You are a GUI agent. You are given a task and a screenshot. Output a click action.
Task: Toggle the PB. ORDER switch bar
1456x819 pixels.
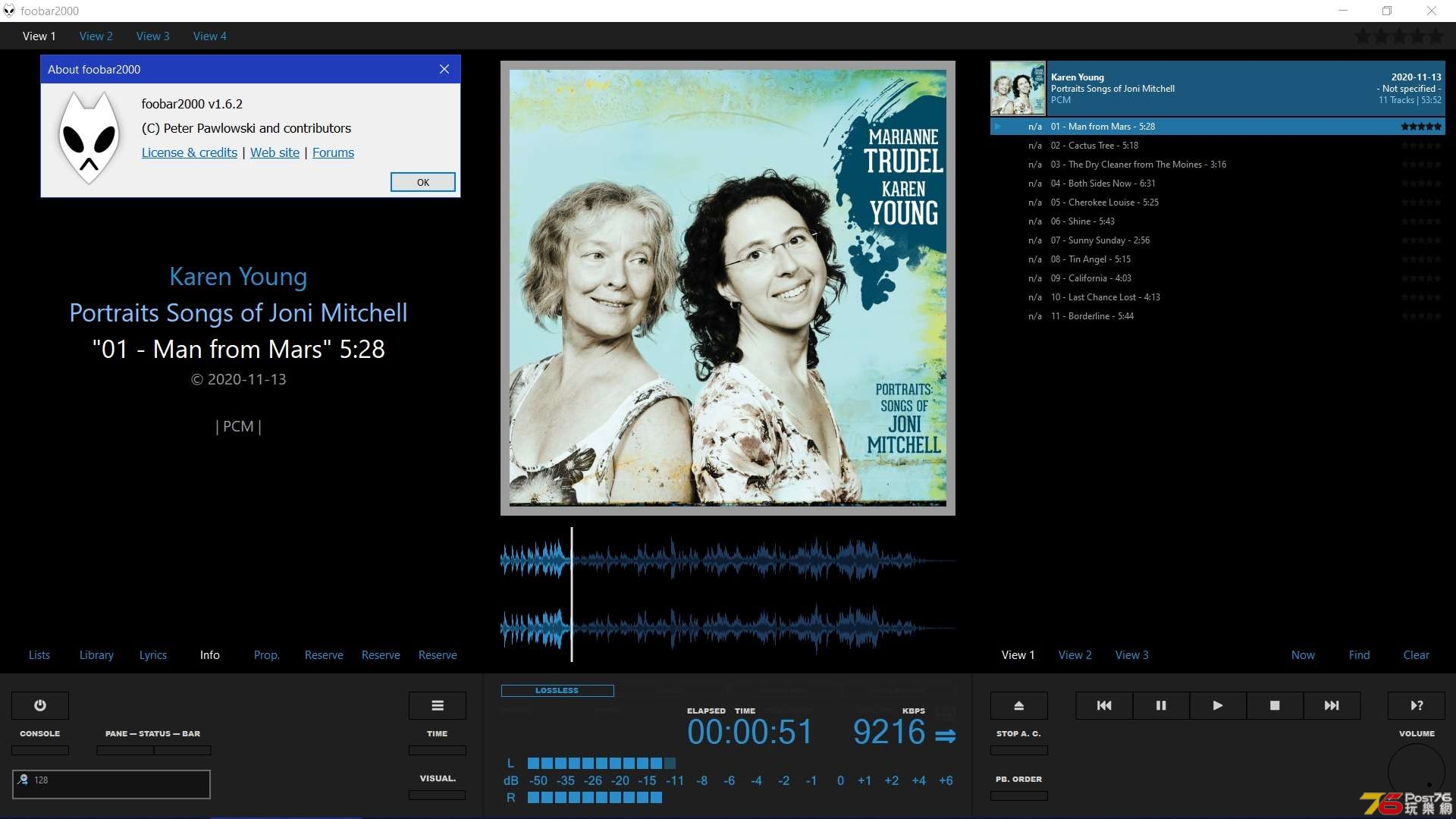[x=1019, y=796]
